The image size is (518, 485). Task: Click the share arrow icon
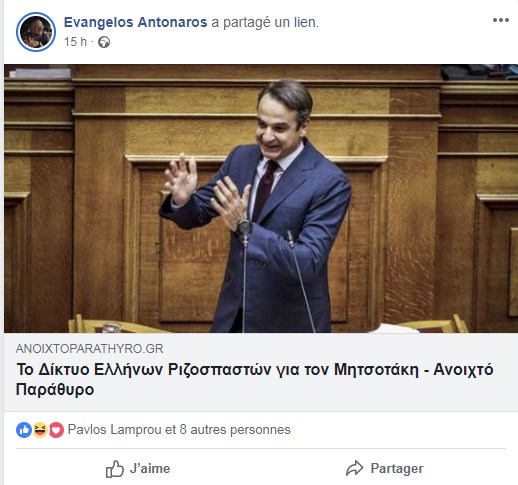tap(354, 468)
